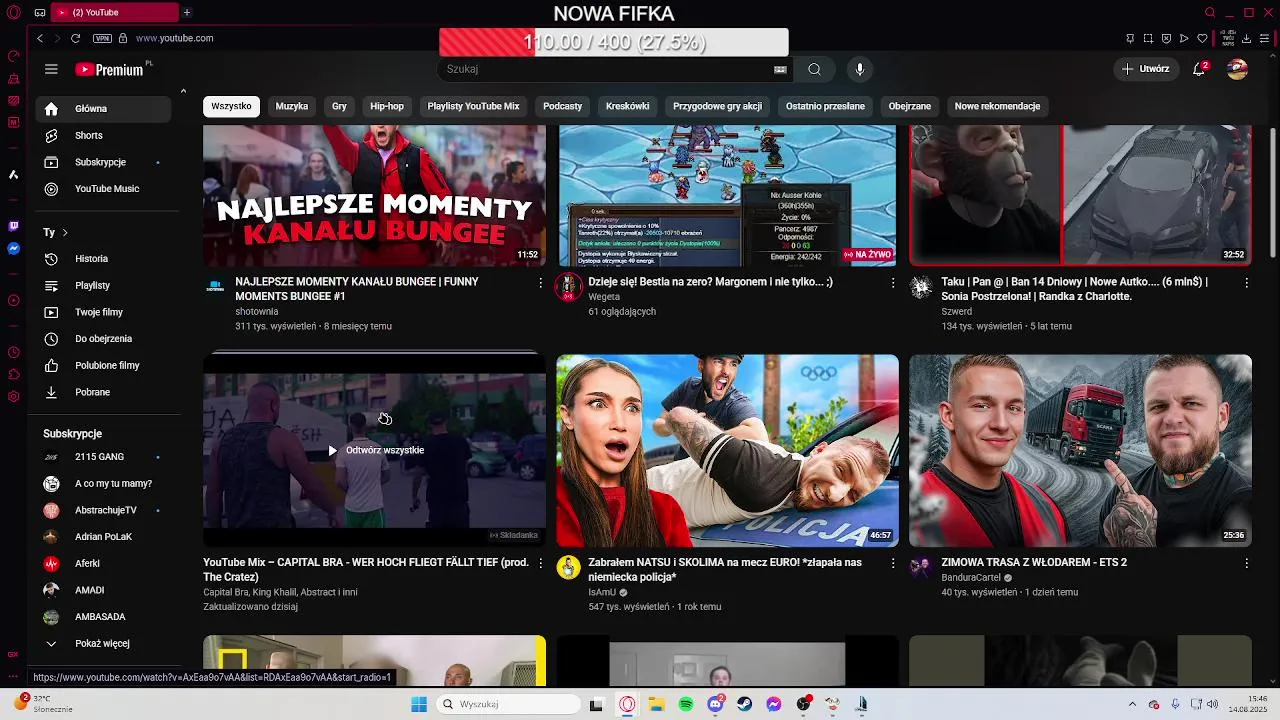Viewport: 1280px width, 720px height.
Task: Click the 'Utwórz' create button
Action: coord(1145,69)
